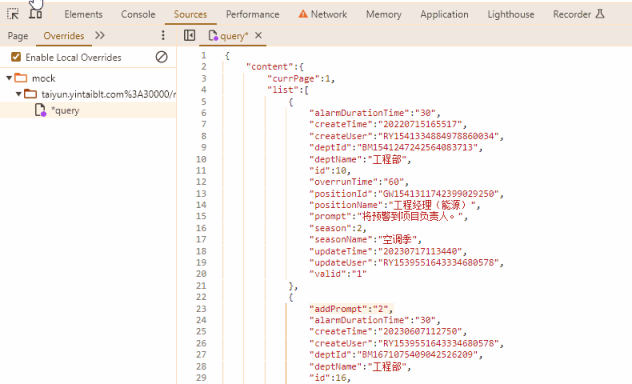Click the "season":2 line
The width and height of the screenshot is (632, 384).
338,228
